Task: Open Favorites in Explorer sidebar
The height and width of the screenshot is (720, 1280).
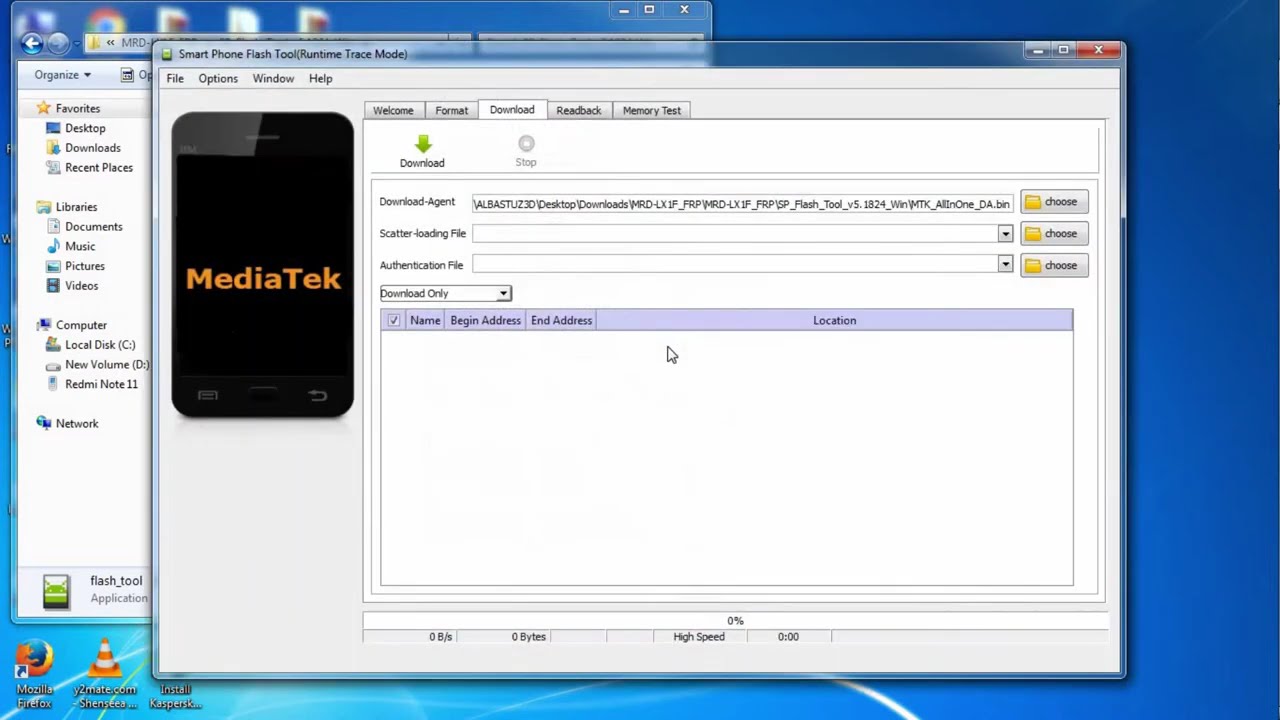Action: [77, 108]
